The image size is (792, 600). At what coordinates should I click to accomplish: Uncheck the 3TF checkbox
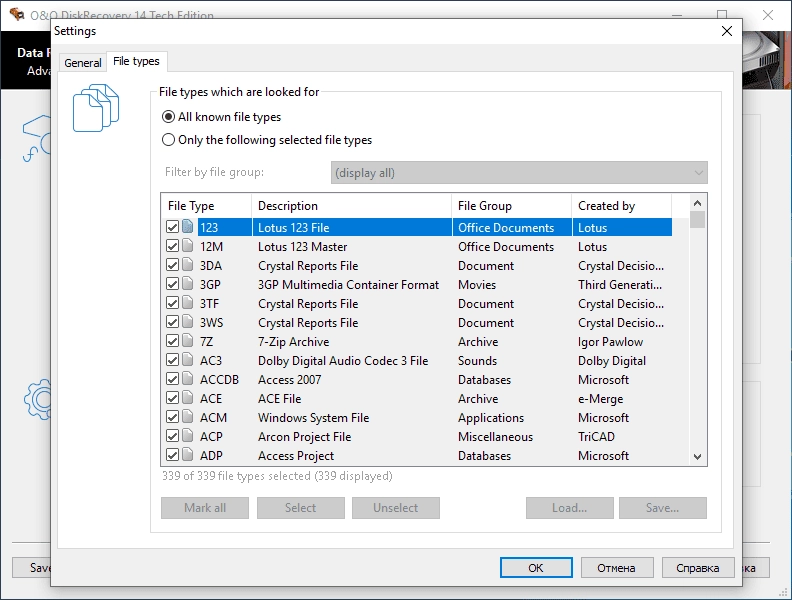[172, 303]
